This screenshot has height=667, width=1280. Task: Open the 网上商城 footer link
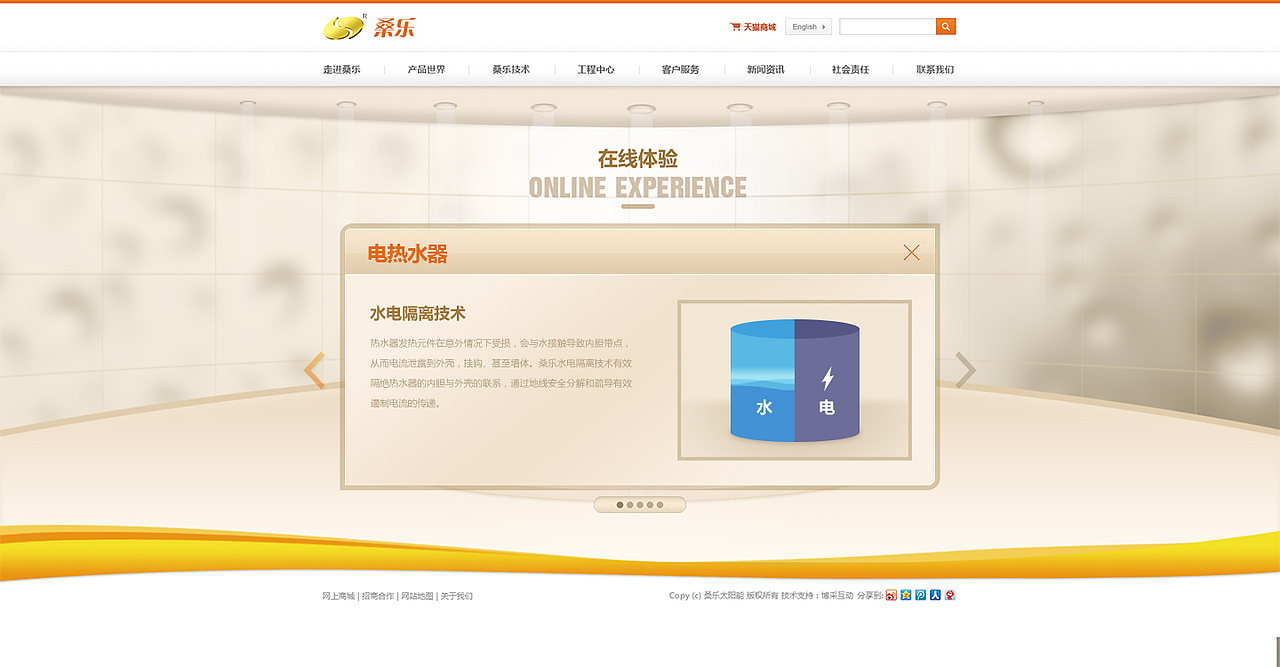click(338, 596)
